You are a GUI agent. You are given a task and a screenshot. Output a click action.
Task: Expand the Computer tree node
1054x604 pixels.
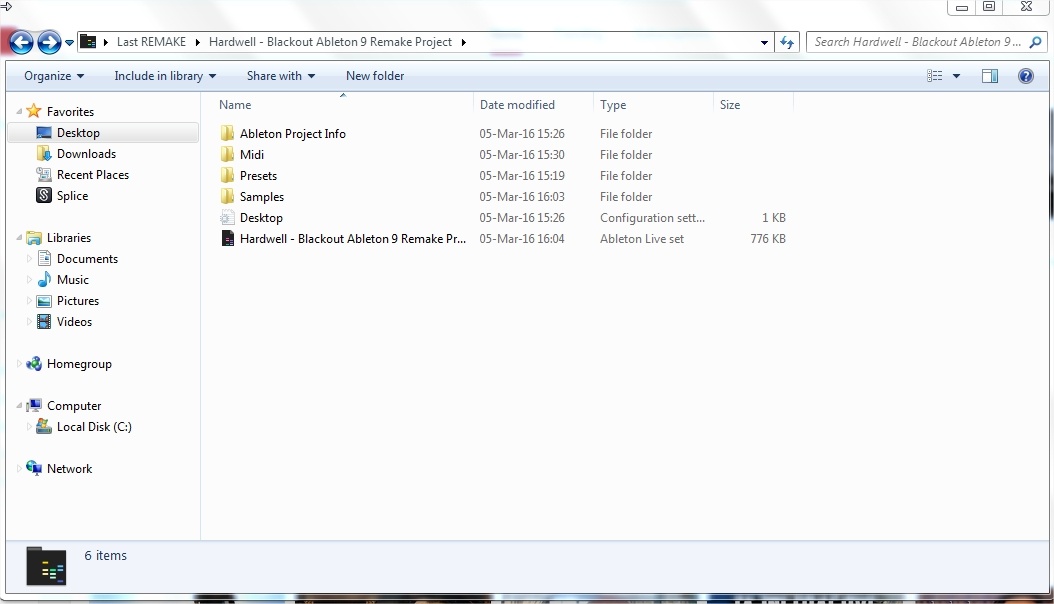pyautogui.click(x=17, y=405)
